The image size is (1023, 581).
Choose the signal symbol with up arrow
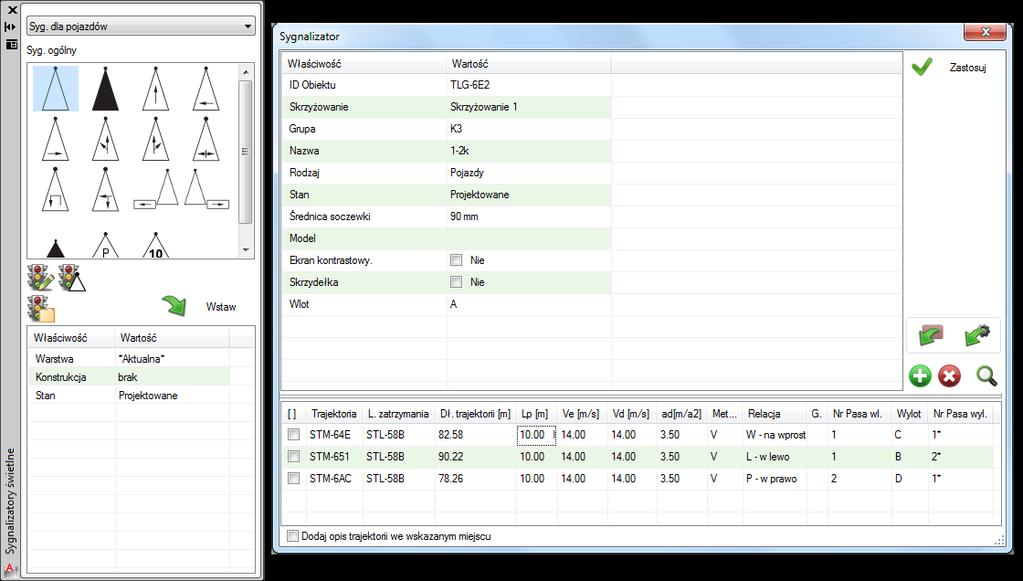(x=155, y=89)
